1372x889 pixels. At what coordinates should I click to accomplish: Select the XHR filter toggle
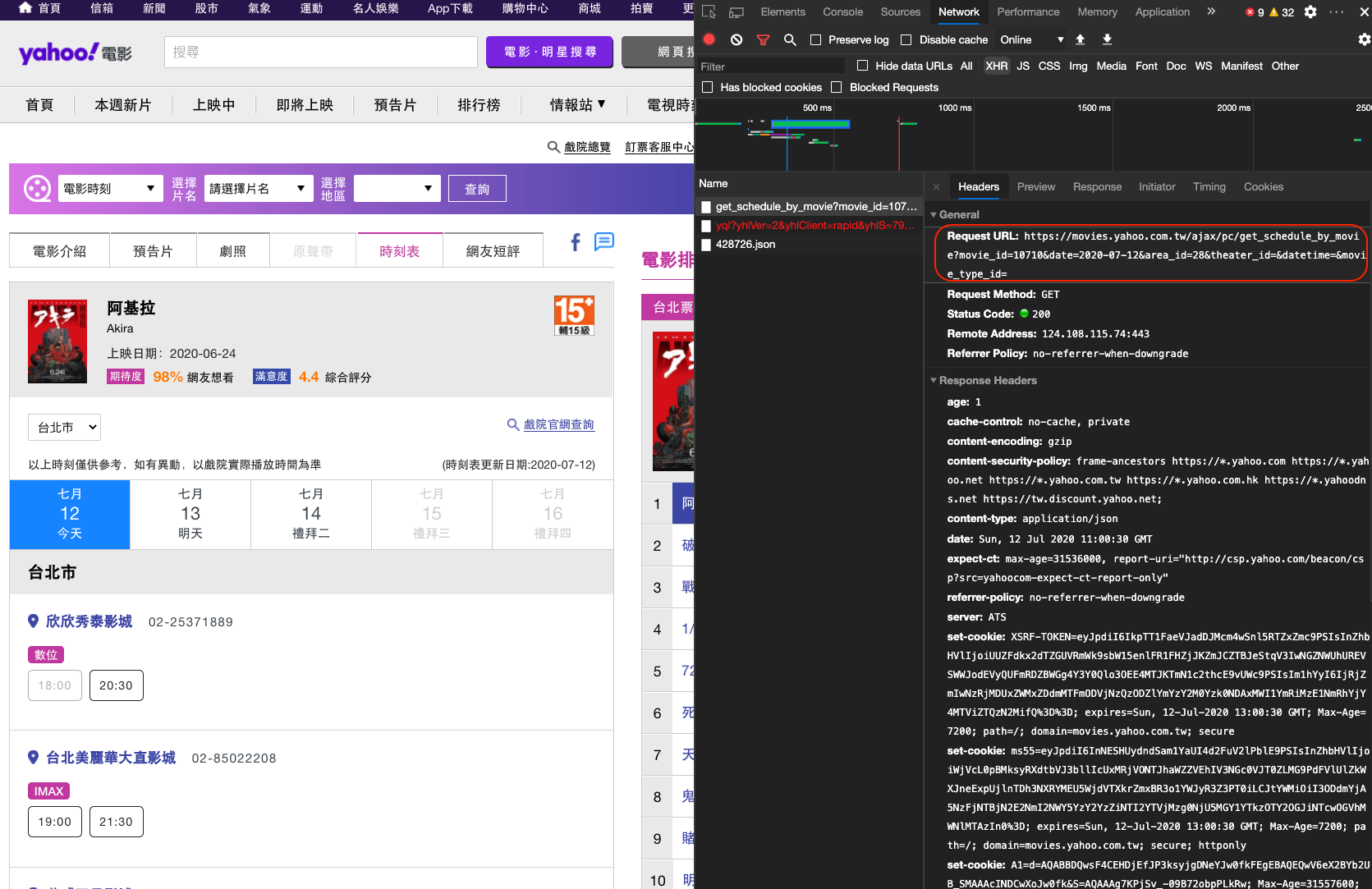pos(996,66)
